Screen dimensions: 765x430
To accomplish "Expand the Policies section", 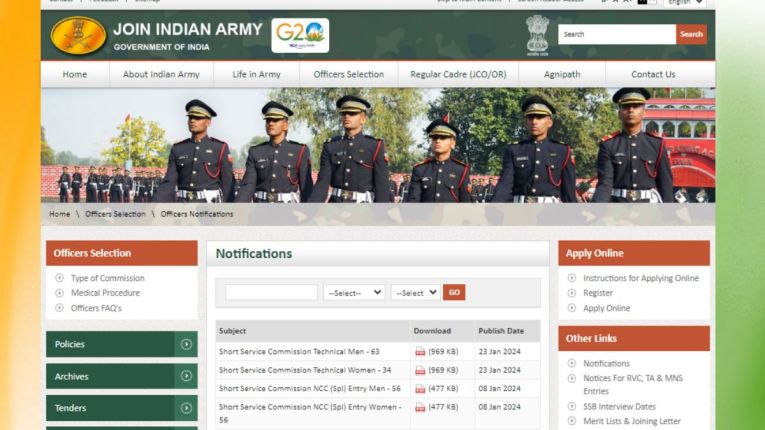I will pyautogui.click(x=122, y=344).
